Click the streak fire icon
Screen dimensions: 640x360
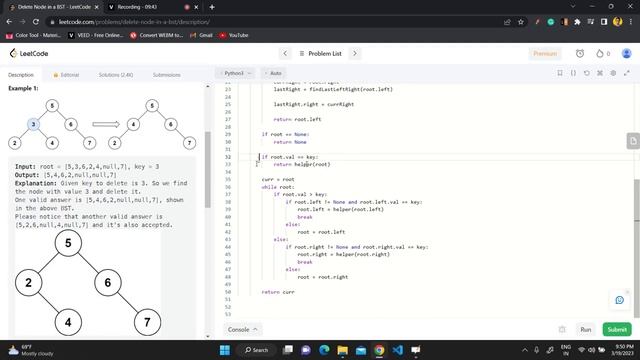click(x=600, y=53)
